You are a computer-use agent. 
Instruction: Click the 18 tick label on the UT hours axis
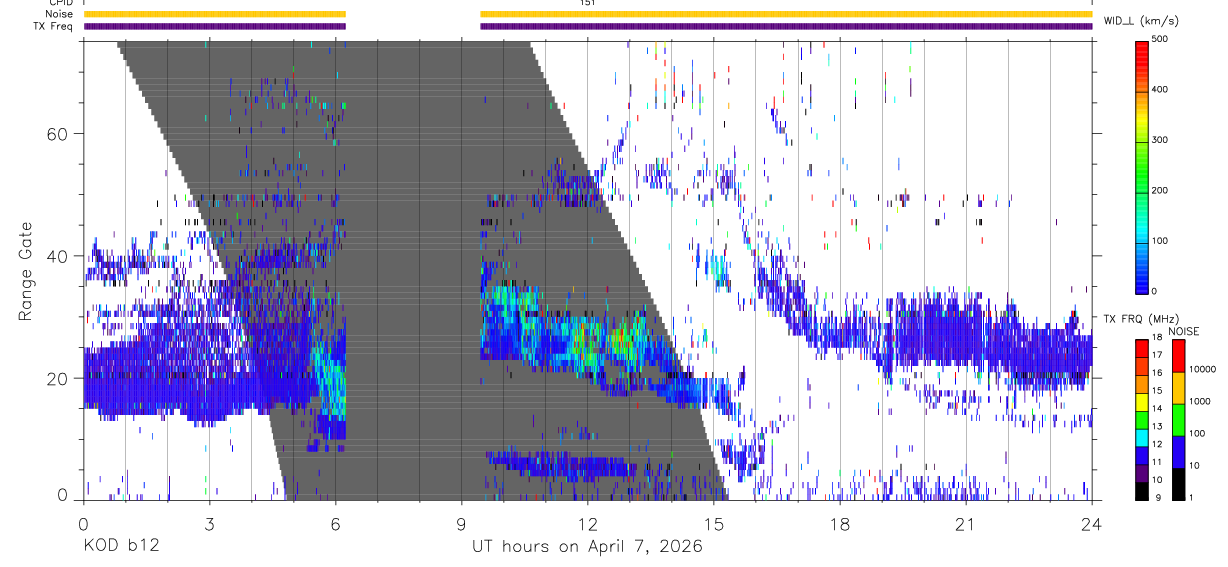(840, 524)
